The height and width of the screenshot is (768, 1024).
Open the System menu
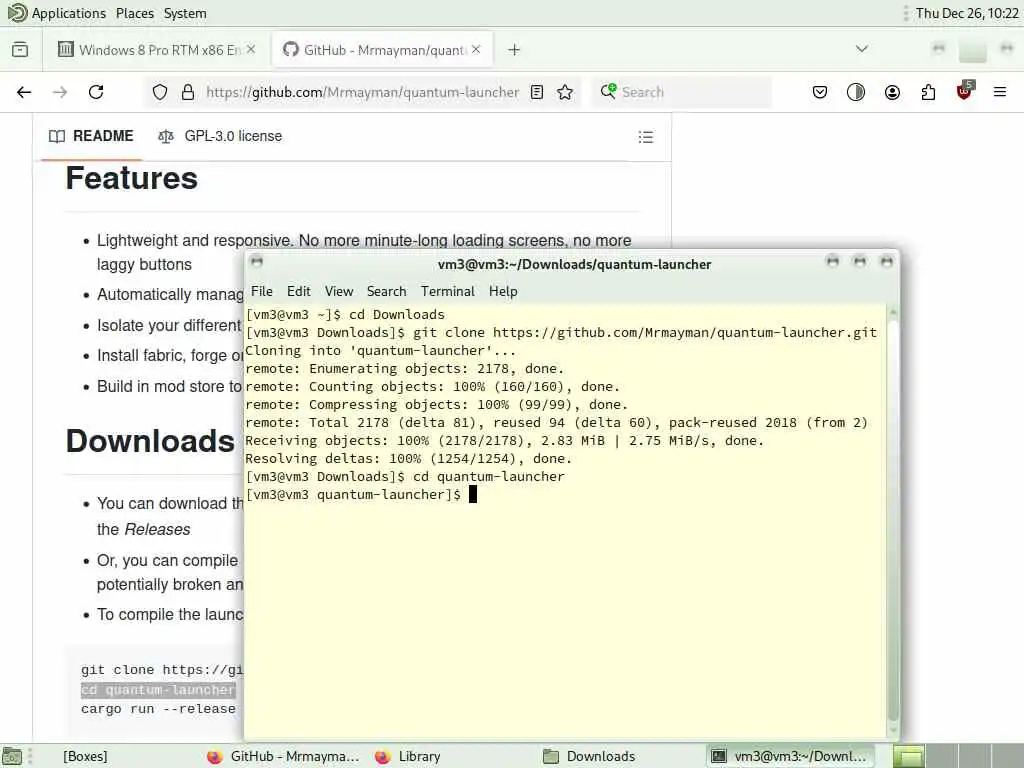point(185,13)
